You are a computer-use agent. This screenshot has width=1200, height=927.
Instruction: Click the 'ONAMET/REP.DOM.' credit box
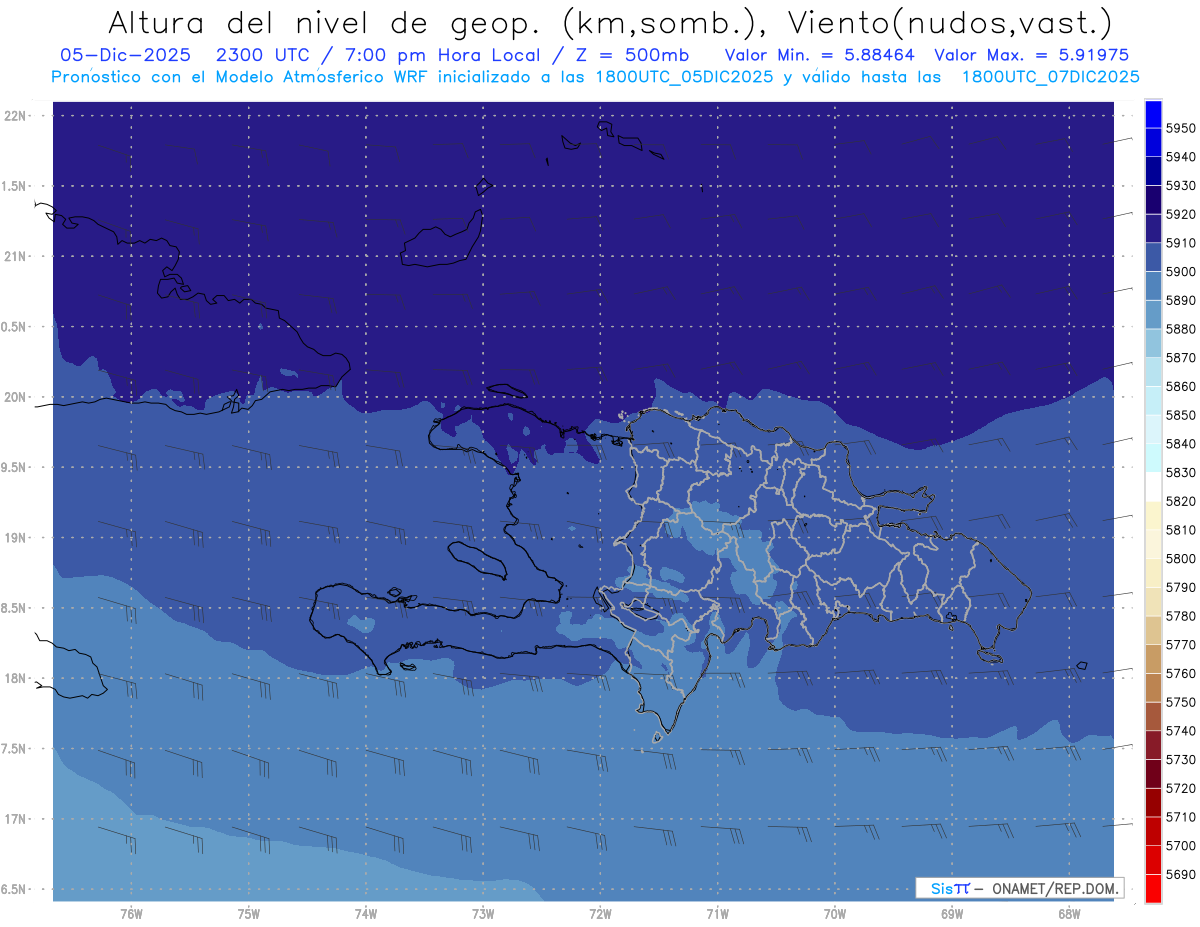(x=1019, y=888)
